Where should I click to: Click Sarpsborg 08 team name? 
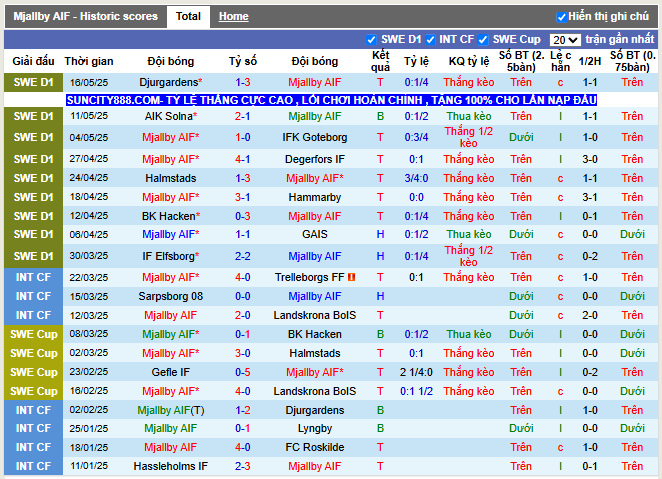tap(171, 296)
